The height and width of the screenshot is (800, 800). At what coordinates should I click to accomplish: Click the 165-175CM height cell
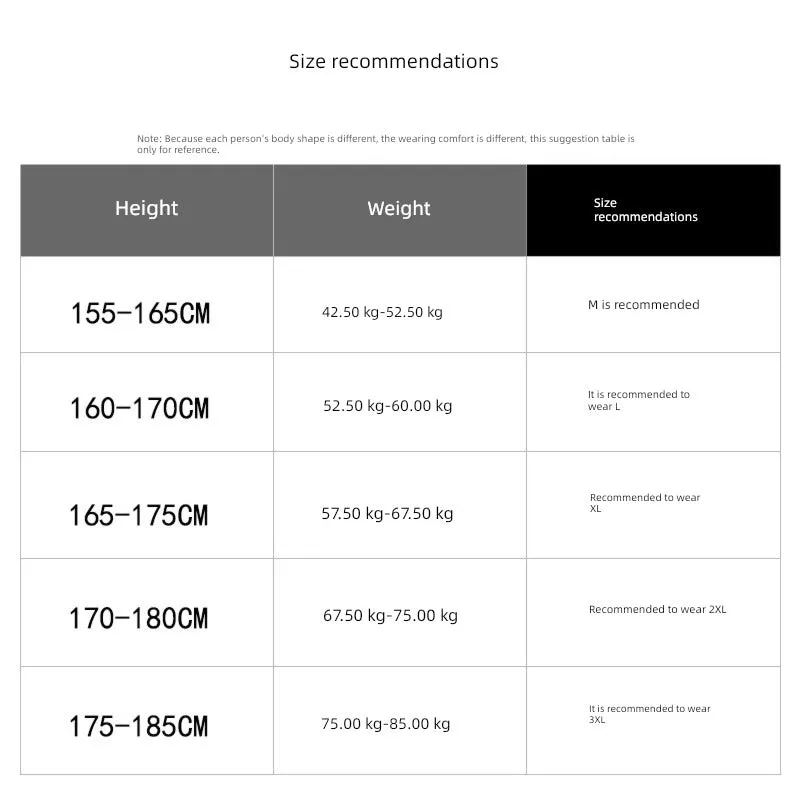(147, 505)
